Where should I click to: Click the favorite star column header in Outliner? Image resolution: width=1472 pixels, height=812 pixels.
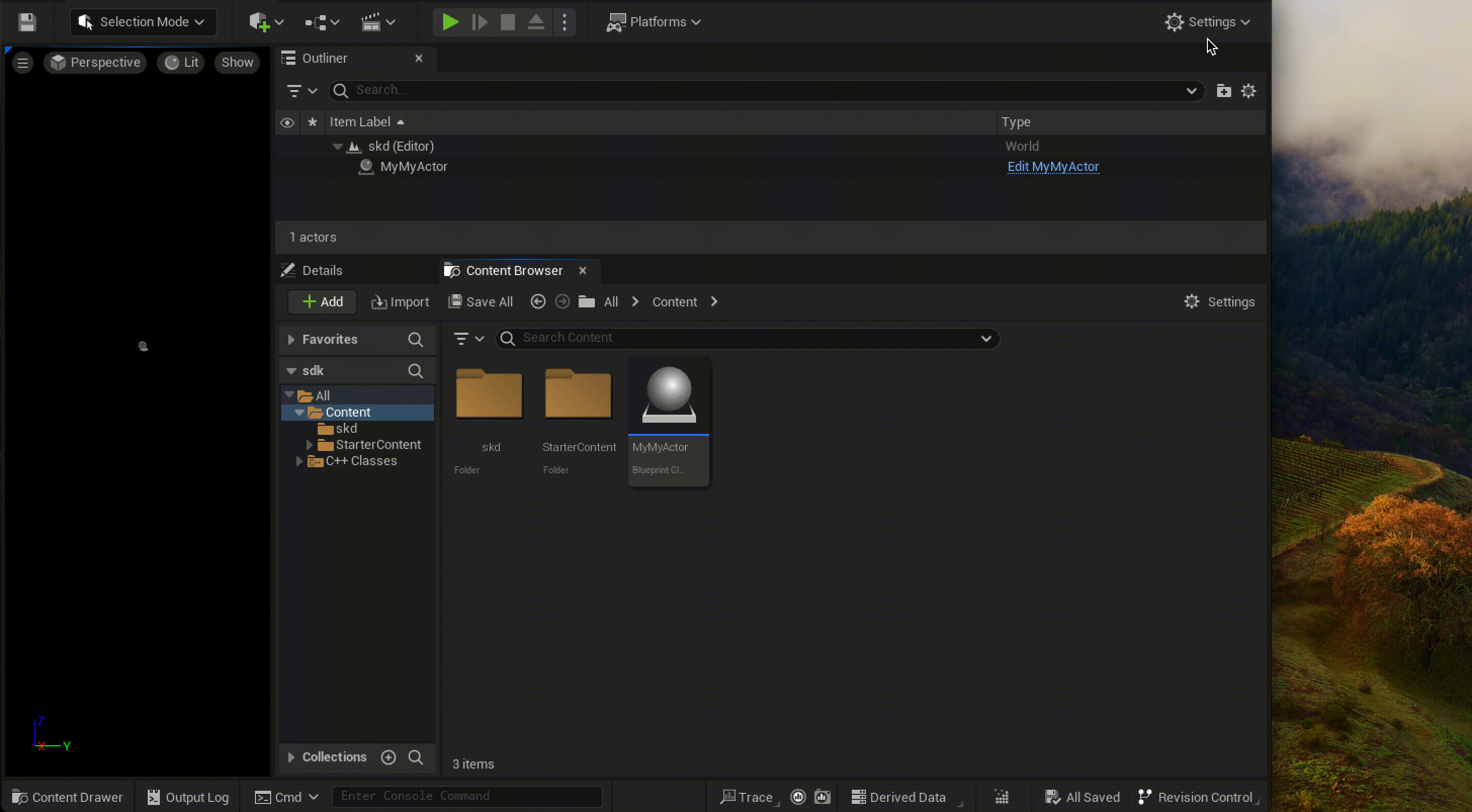[312, 122]
